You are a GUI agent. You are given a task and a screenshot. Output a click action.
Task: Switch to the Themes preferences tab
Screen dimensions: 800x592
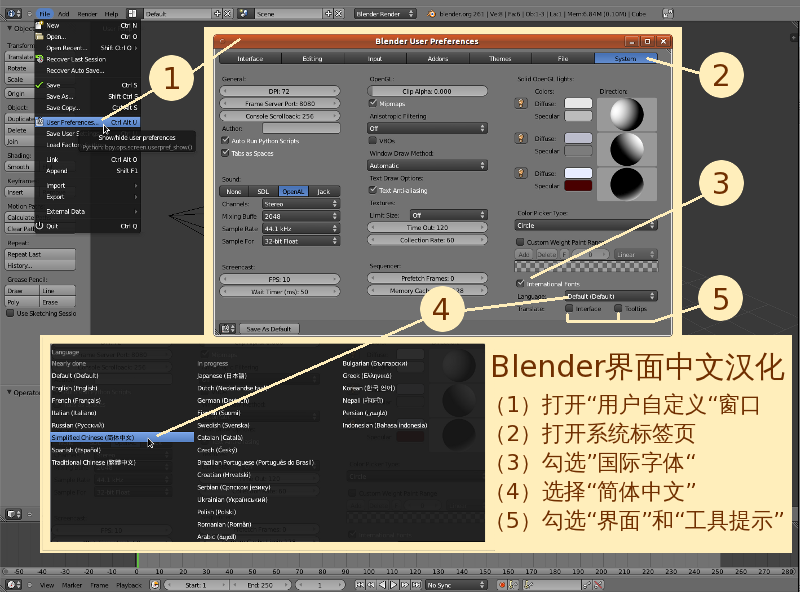[500, 59]
